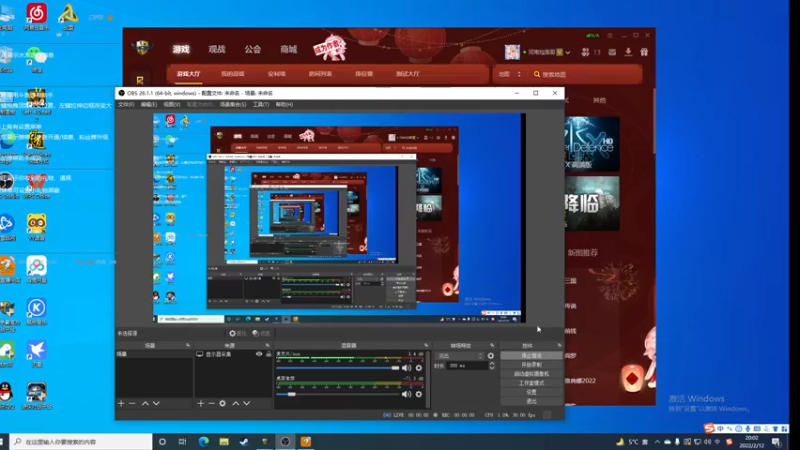This screenshot has width=800, height=450.
Task: Open Task View on the taskbar
Action: pos(182,442)
